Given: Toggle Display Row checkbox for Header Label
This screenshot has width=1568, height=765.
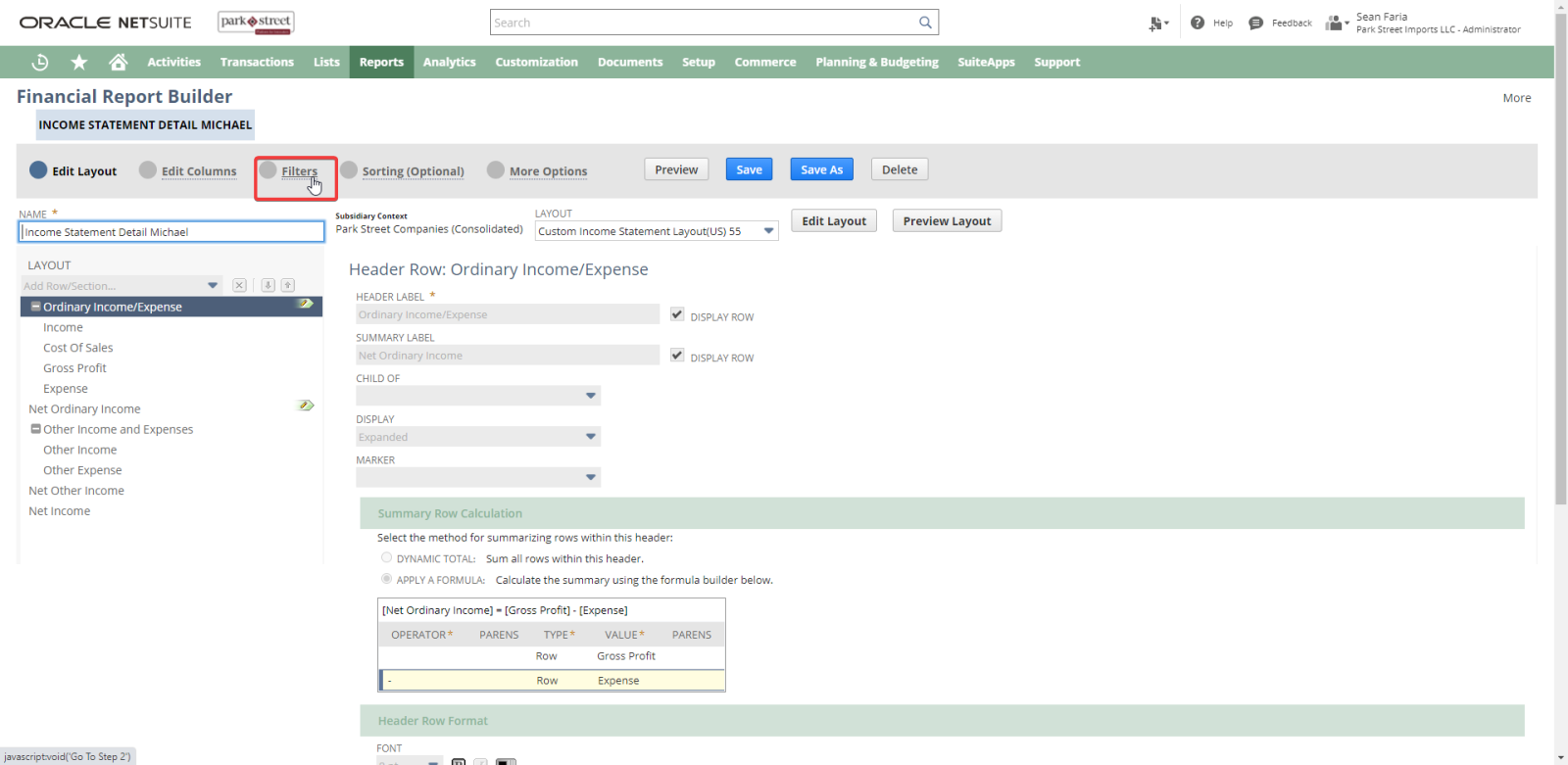Looking at the screenshot, I should (677, 314).
